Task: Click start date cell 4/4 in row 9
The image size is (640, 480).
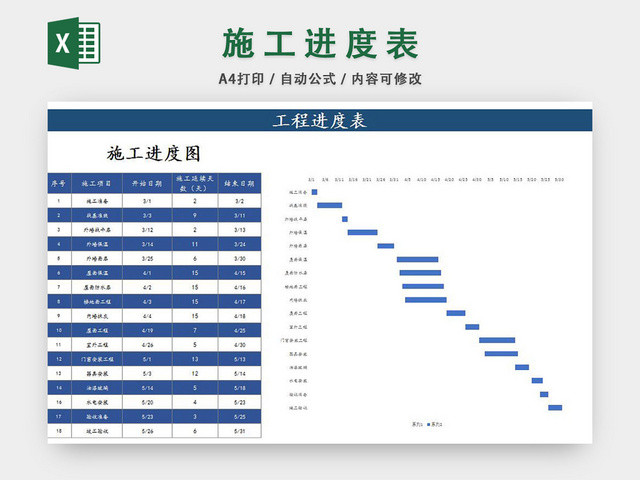Action: (x=147, y=316)
